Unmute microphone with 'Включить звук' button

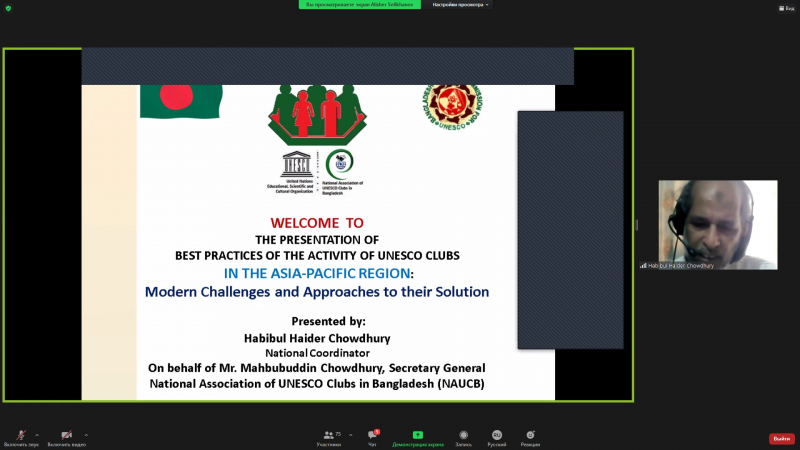[x=21, y=436]
